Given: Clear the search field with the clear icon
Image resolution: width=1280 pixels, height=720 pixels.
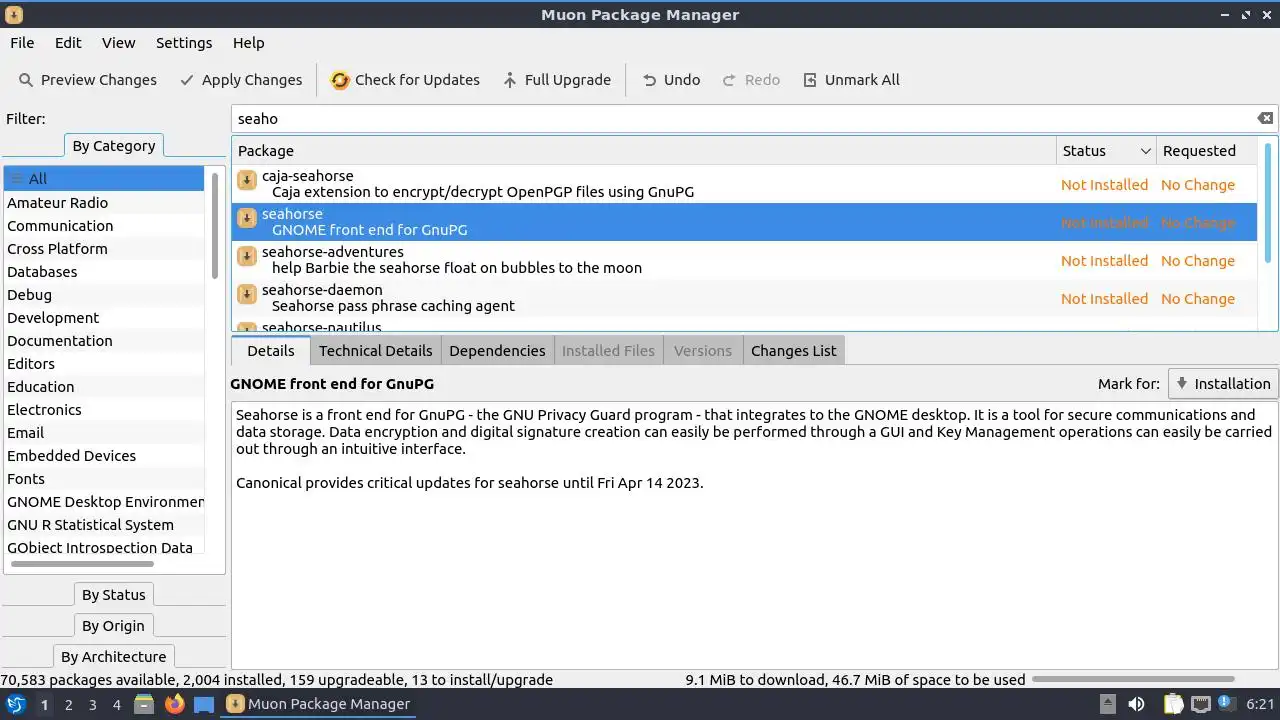Looking at the screenshot, I should (1265, 118).
